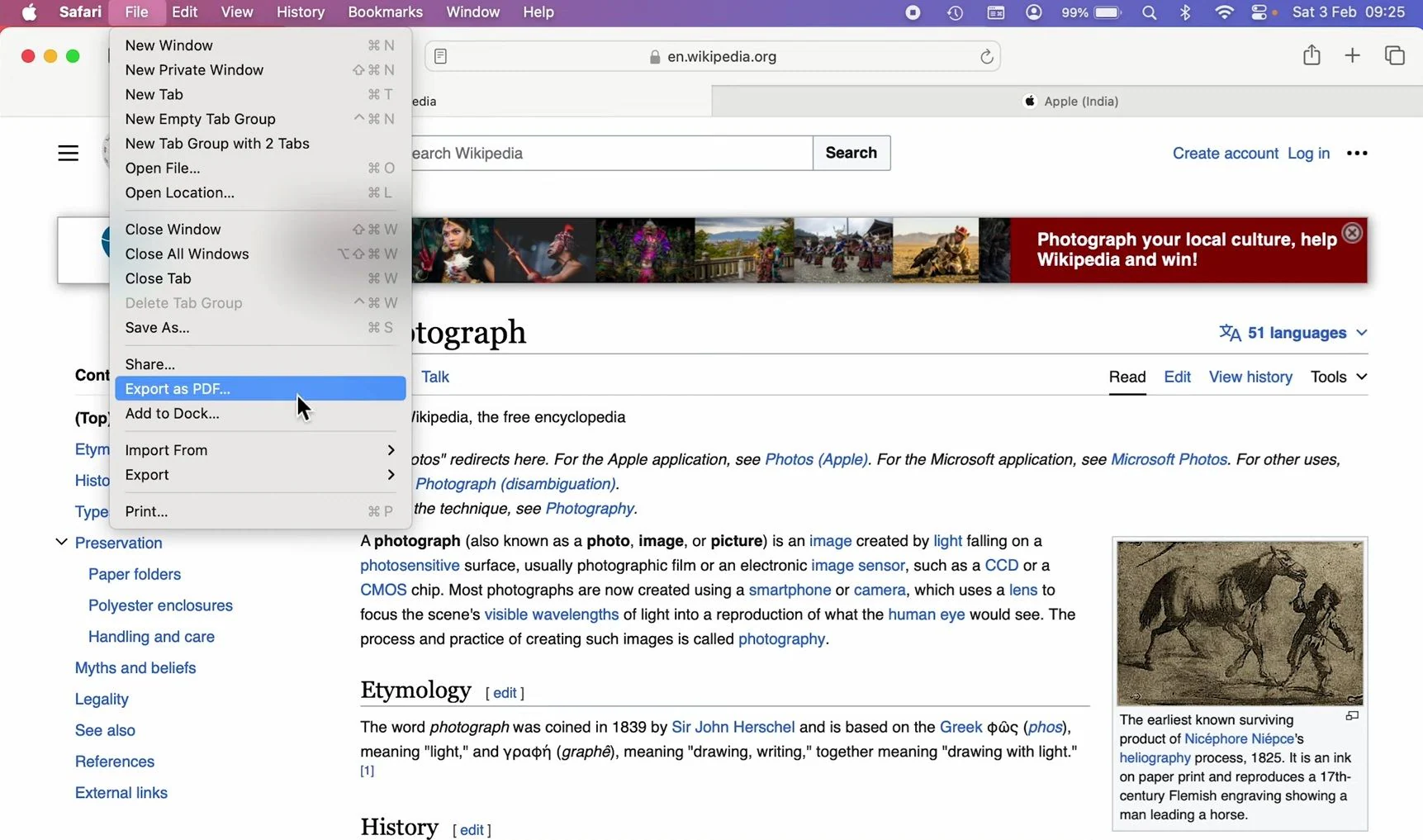Select Close Tab menu item

click(x=260, y=278)
